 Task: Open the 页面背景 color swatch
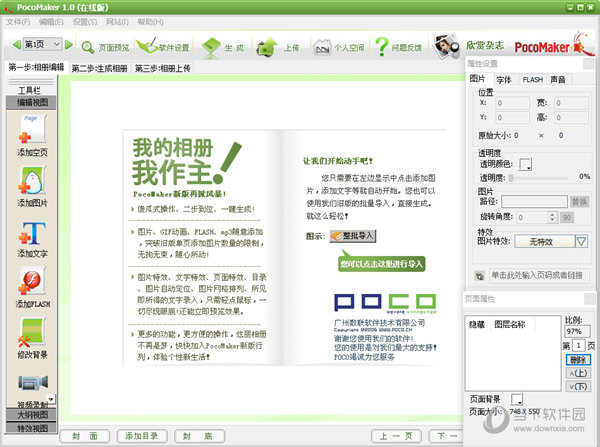point(517,399)
